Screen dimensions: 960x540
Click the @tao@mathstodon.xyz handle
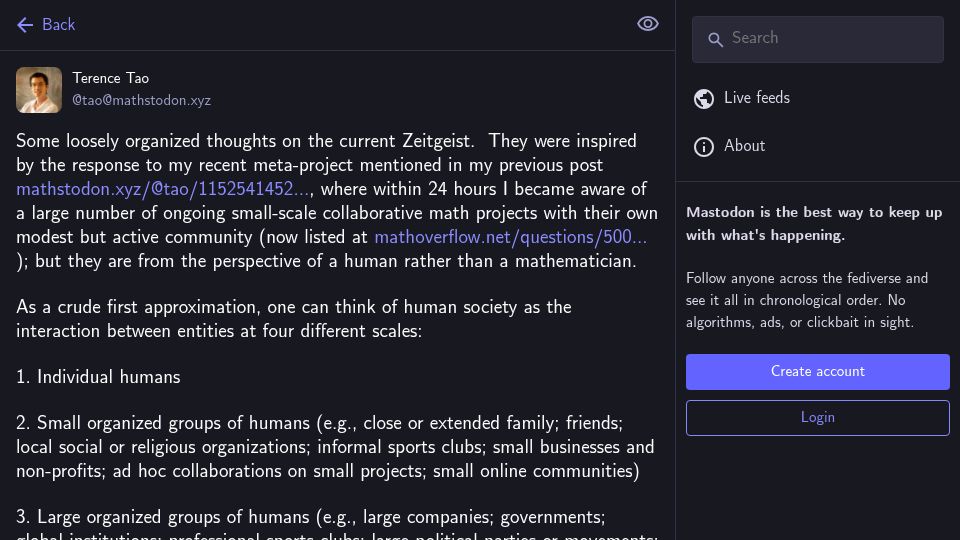[141, 100]
